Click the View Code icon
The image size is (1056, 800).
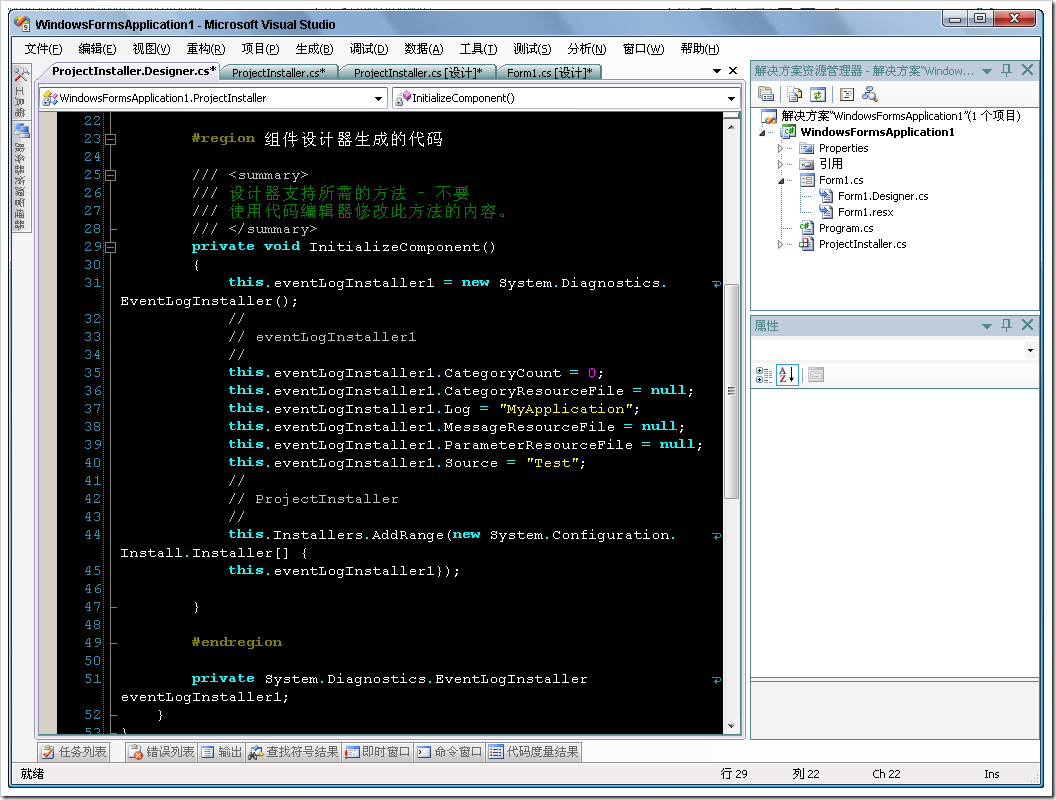[847, 94]
